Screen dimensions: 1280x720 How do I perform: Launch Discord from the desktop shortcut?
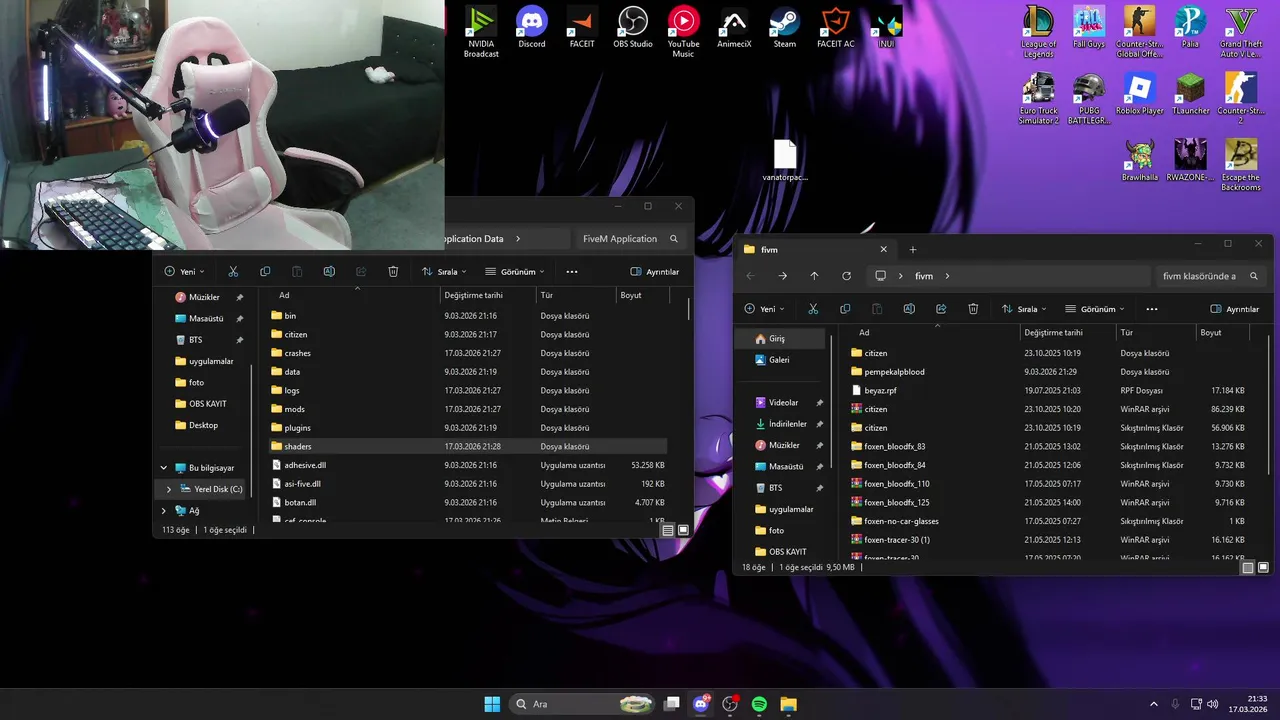coord(532,28)
